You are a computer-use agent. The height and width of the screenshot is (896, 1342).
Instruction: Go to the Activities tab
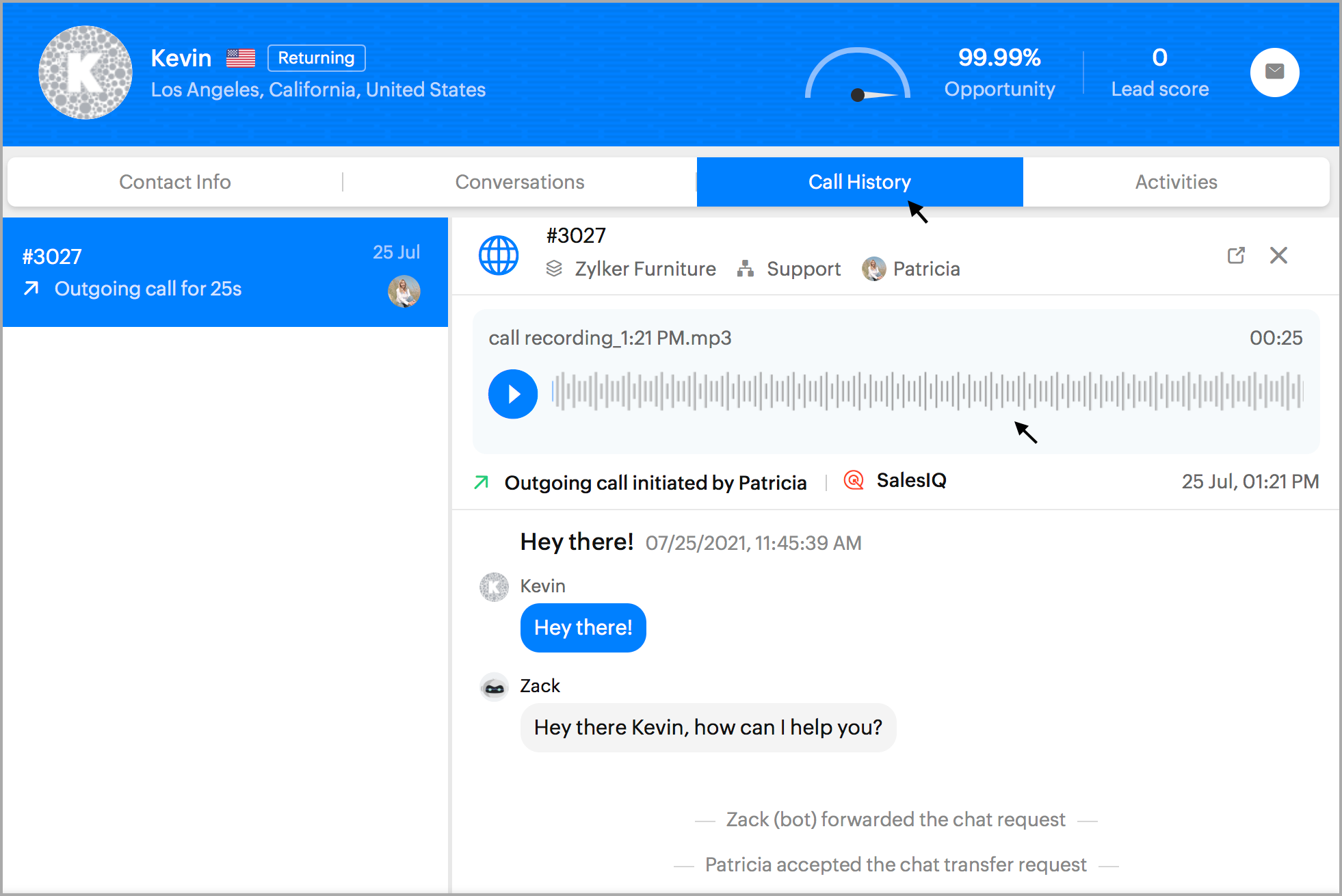[x=1176, y=182]
